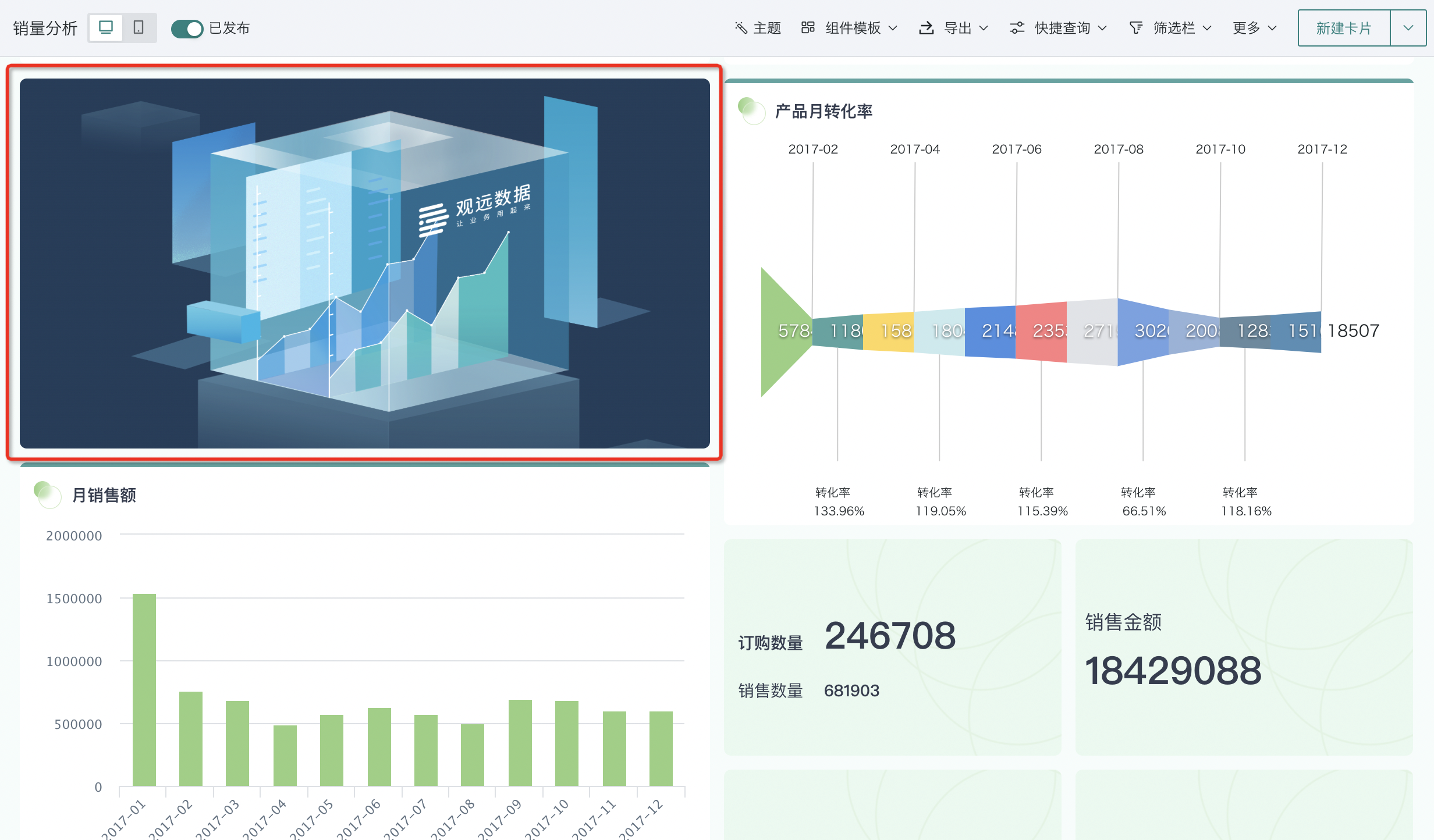Image resolution: width=1434 pixels, height=840 pixels.
Task: Click the 119.05% conversion rate value
Action: tap(940, 511)
